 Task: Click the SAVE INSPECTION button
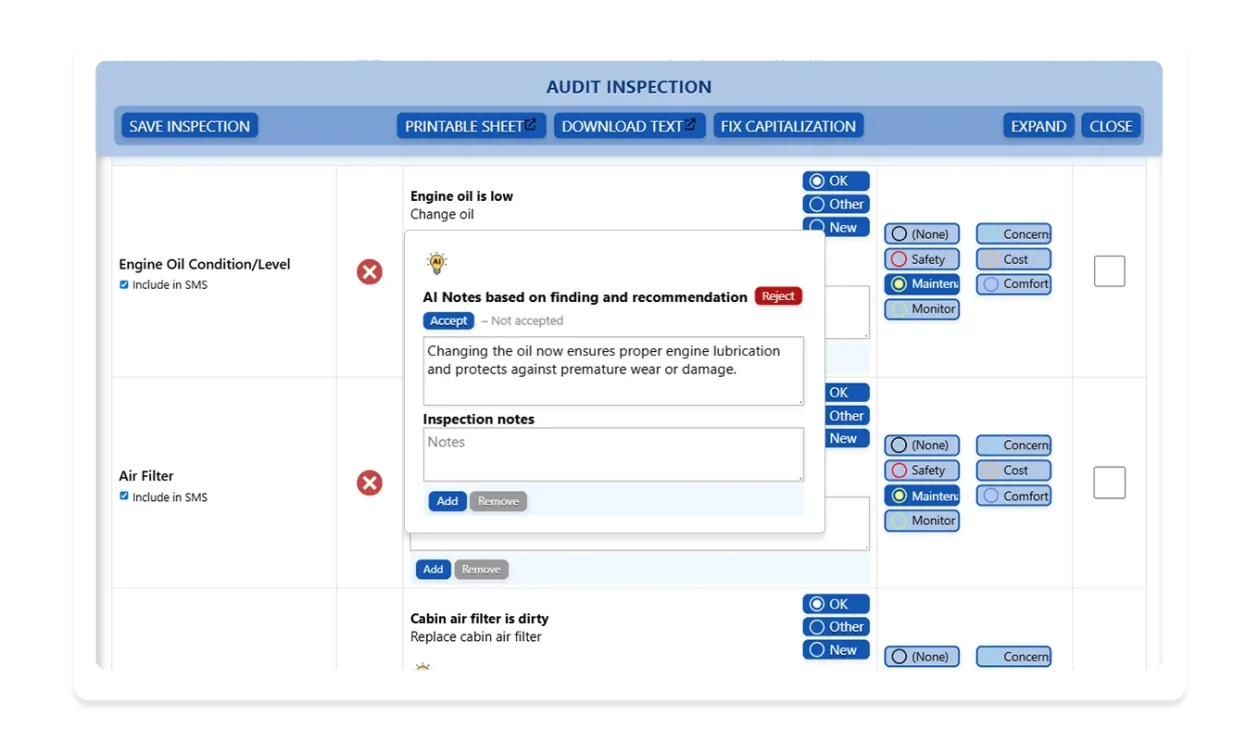coord(188,125)
